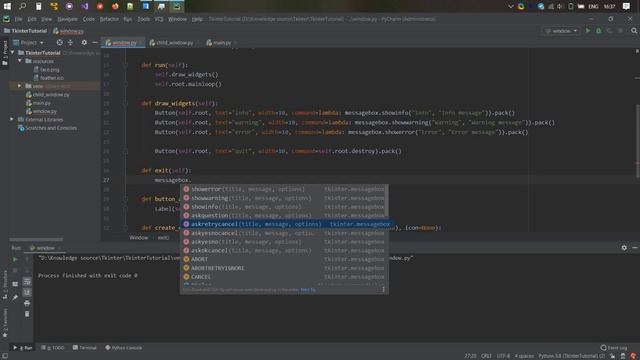Collapse all in Project panel toolbar
The height and width of the screenshot is (360, 640).
pyautogui.click(x=70, y=42)
